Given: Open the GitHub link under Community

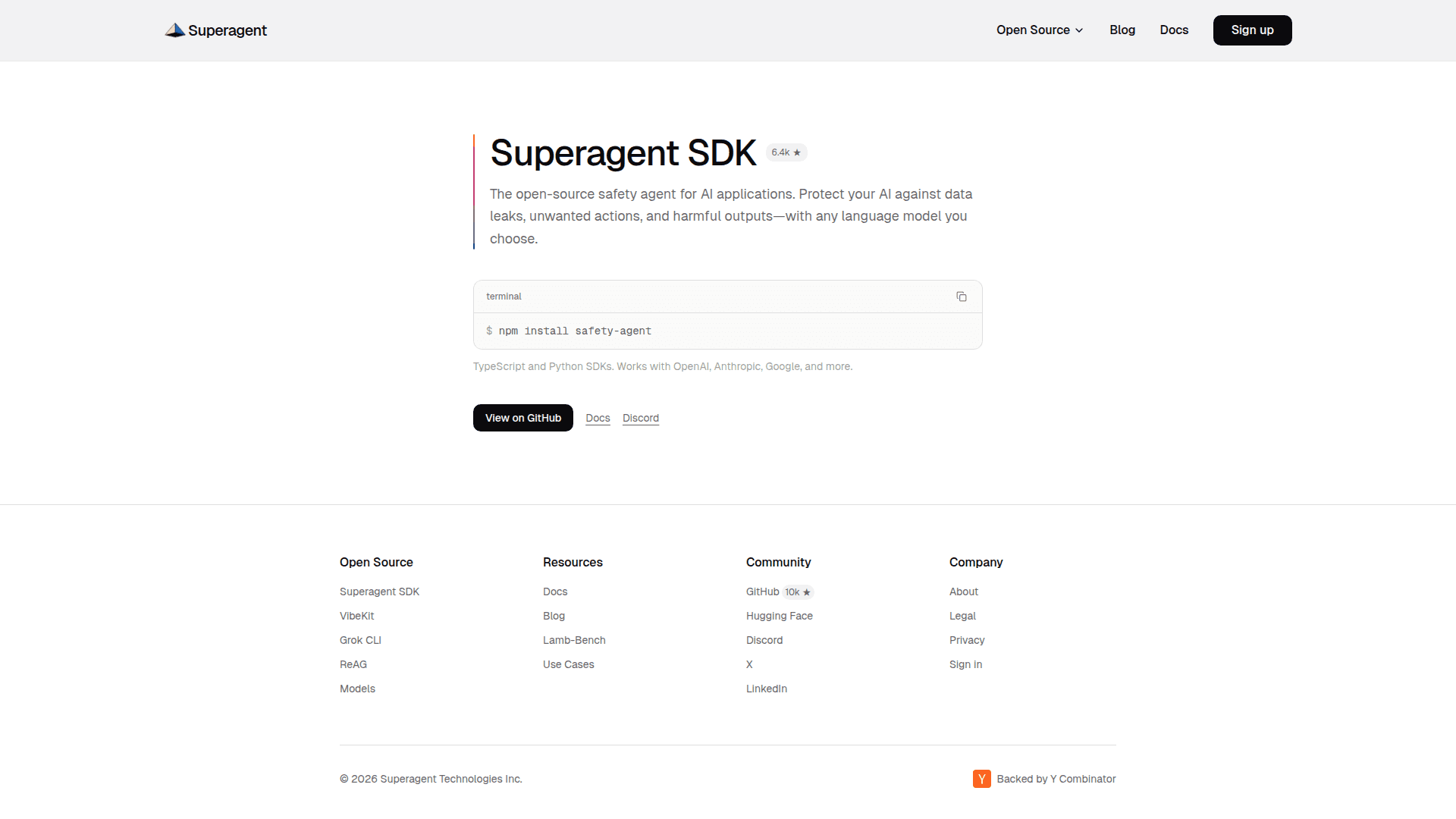Looking at the screenshot, I should pos(762,591).
